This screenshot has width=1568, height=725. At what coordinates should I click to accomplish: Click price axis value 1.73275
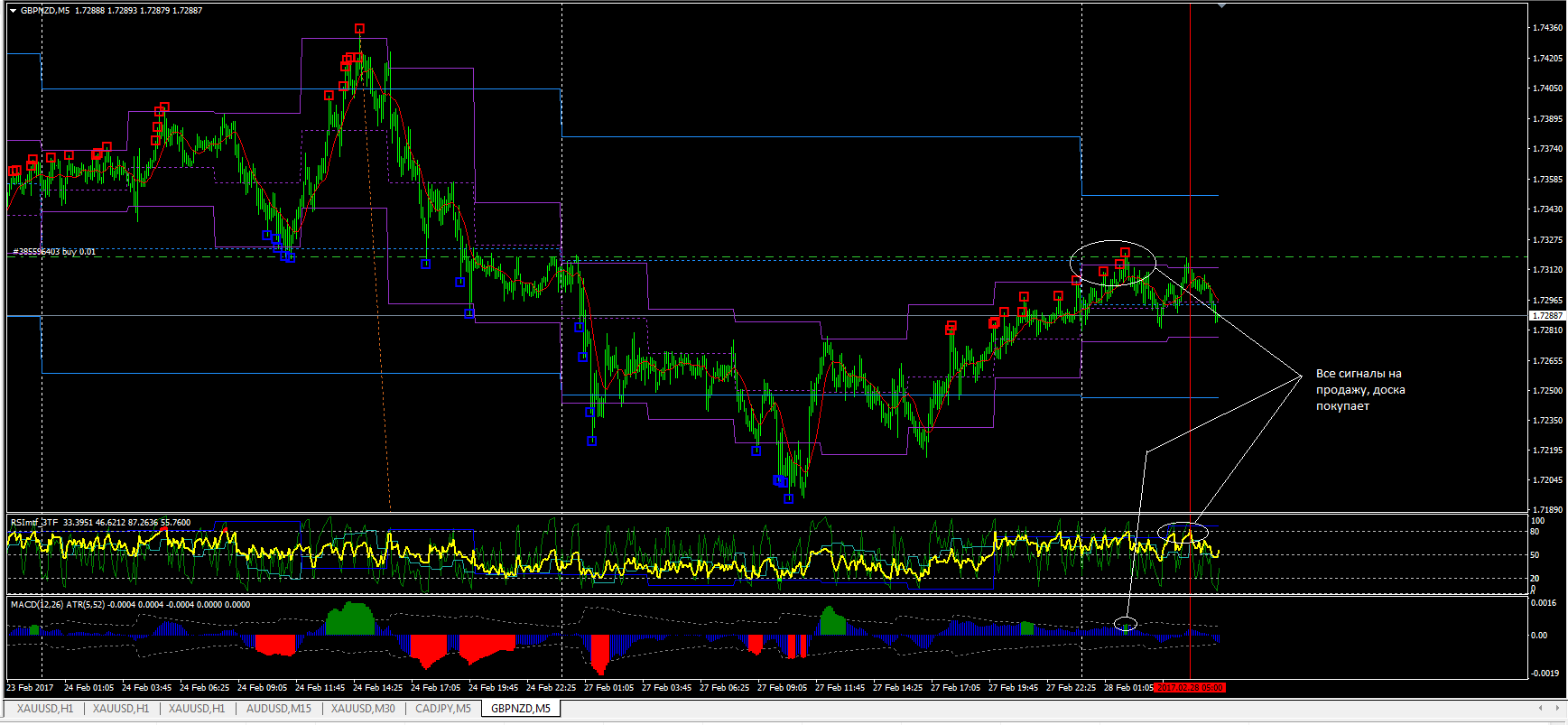[1547, 240]
